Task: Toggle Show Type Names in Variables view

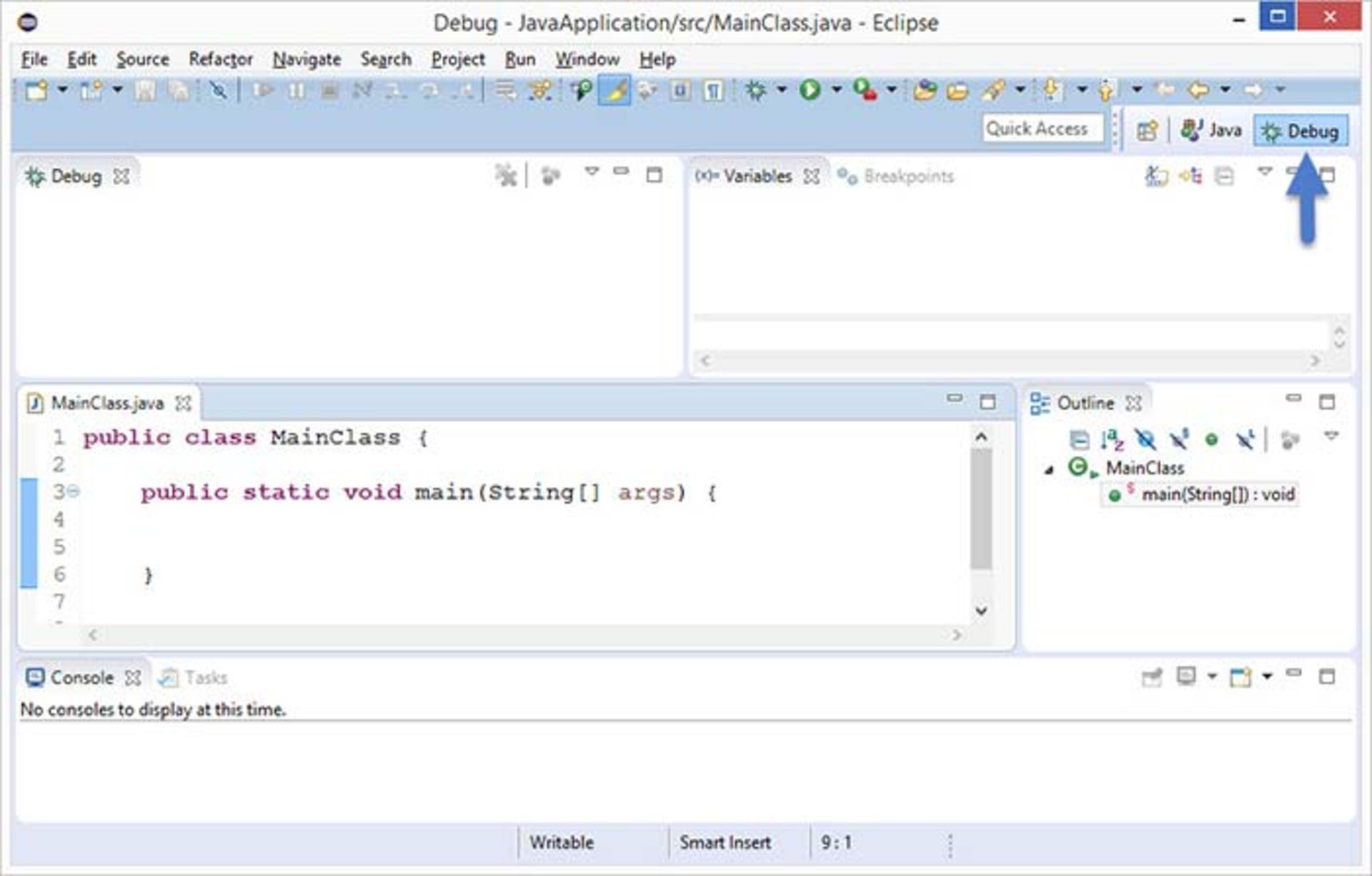Action: [x=1156, y=176]
